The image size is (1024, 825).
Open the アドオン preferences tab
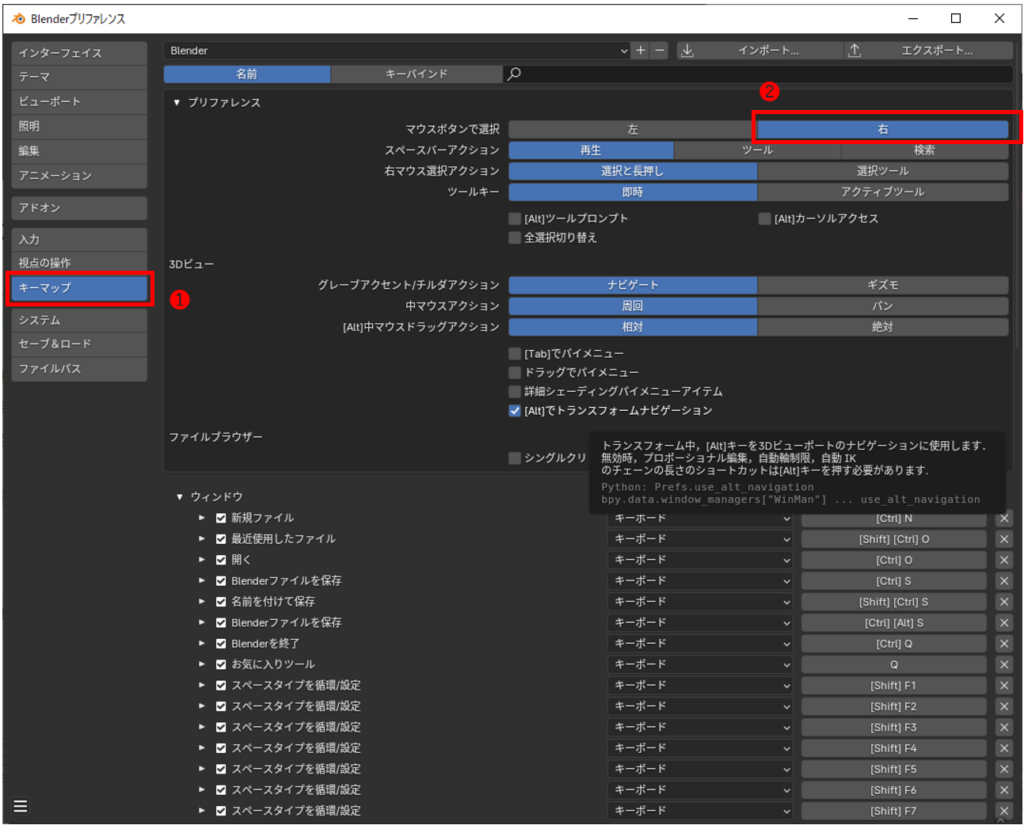click(79, 208)
